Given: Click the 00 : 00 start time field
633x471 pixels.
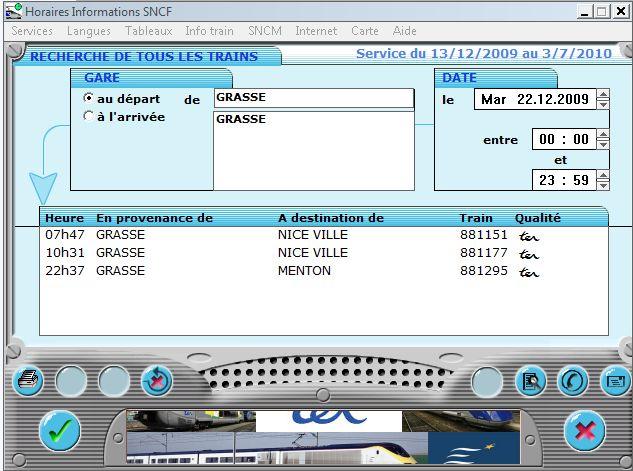Looking at the screenshot, I should (564, 139).
